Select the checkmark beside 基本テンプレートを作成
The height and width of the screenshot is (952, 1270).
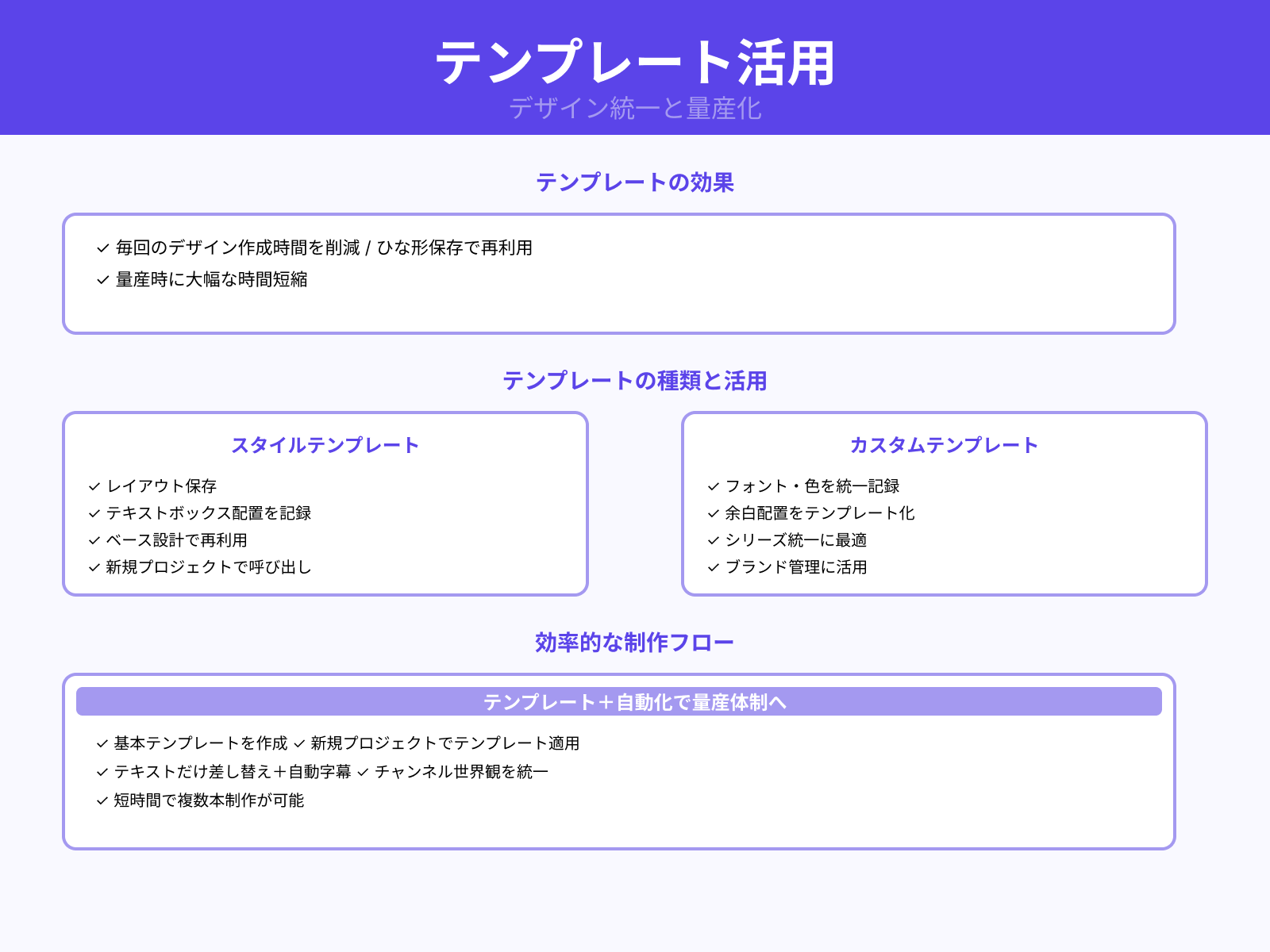pyautogui.click(x=101, y=744)
